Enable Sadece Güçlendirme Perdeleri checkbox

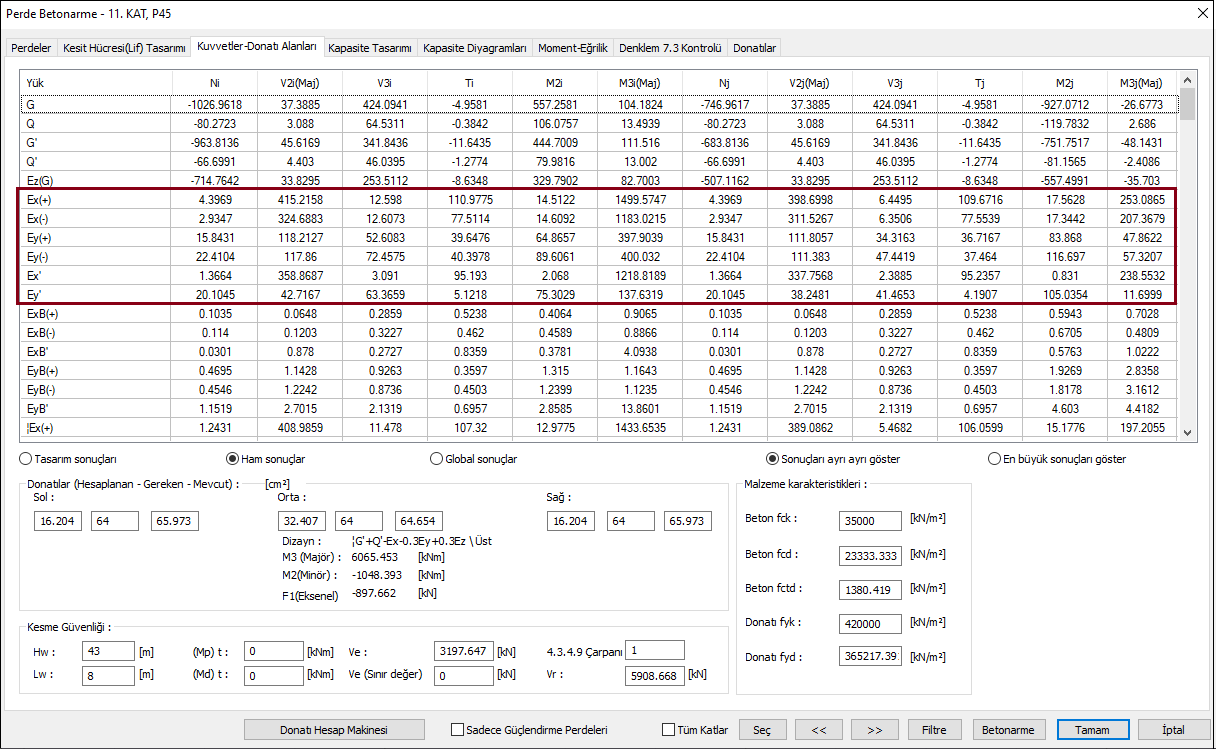[x=458, y=730]
